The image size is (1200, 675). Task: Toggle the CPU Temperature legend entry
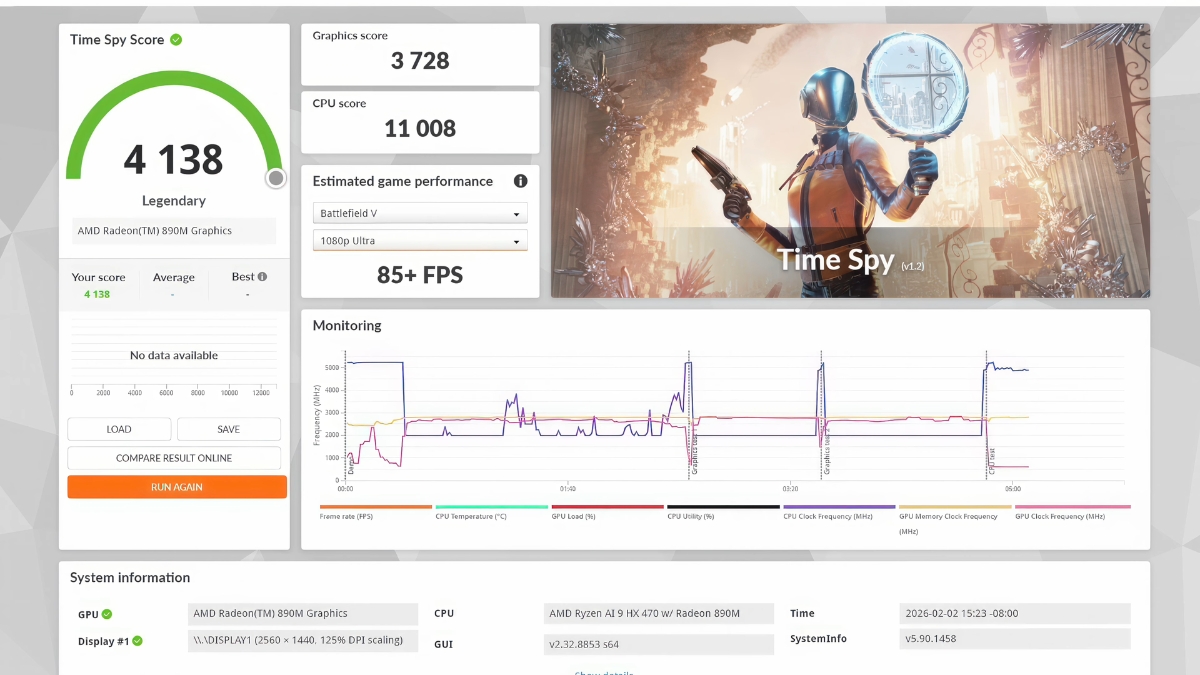(x=492, y=512)
